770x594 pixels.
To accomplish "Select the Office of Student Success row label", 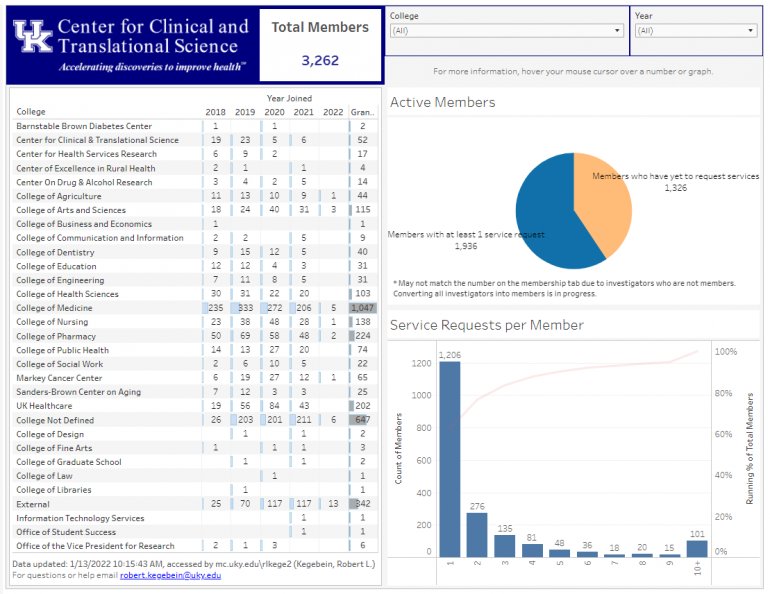I will point(66,532).
